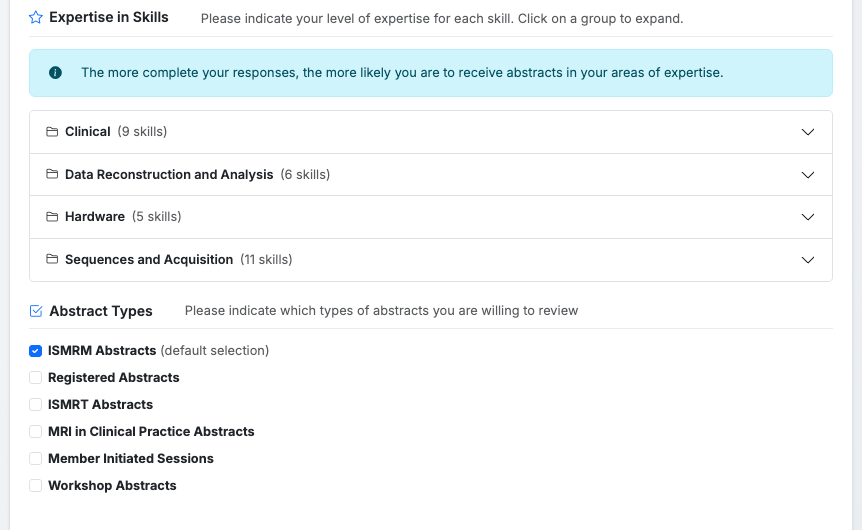Click the Clinical skills group title
Screen dimensions: 862x530
[88, 132]
